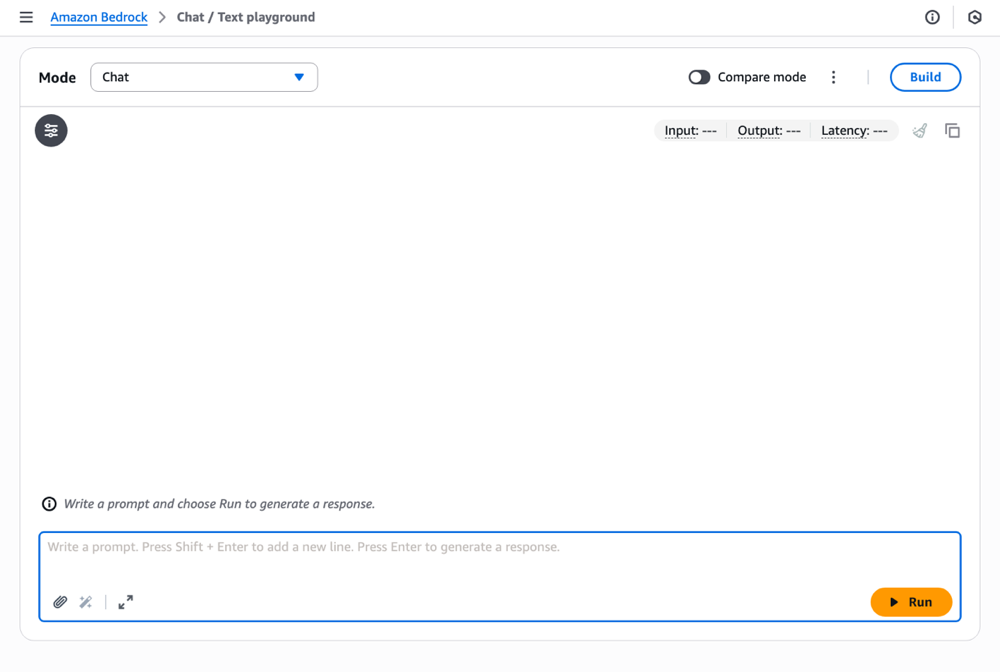Click the orange Run button
This screenshot has width=1000, height=672.
(911, 602)
